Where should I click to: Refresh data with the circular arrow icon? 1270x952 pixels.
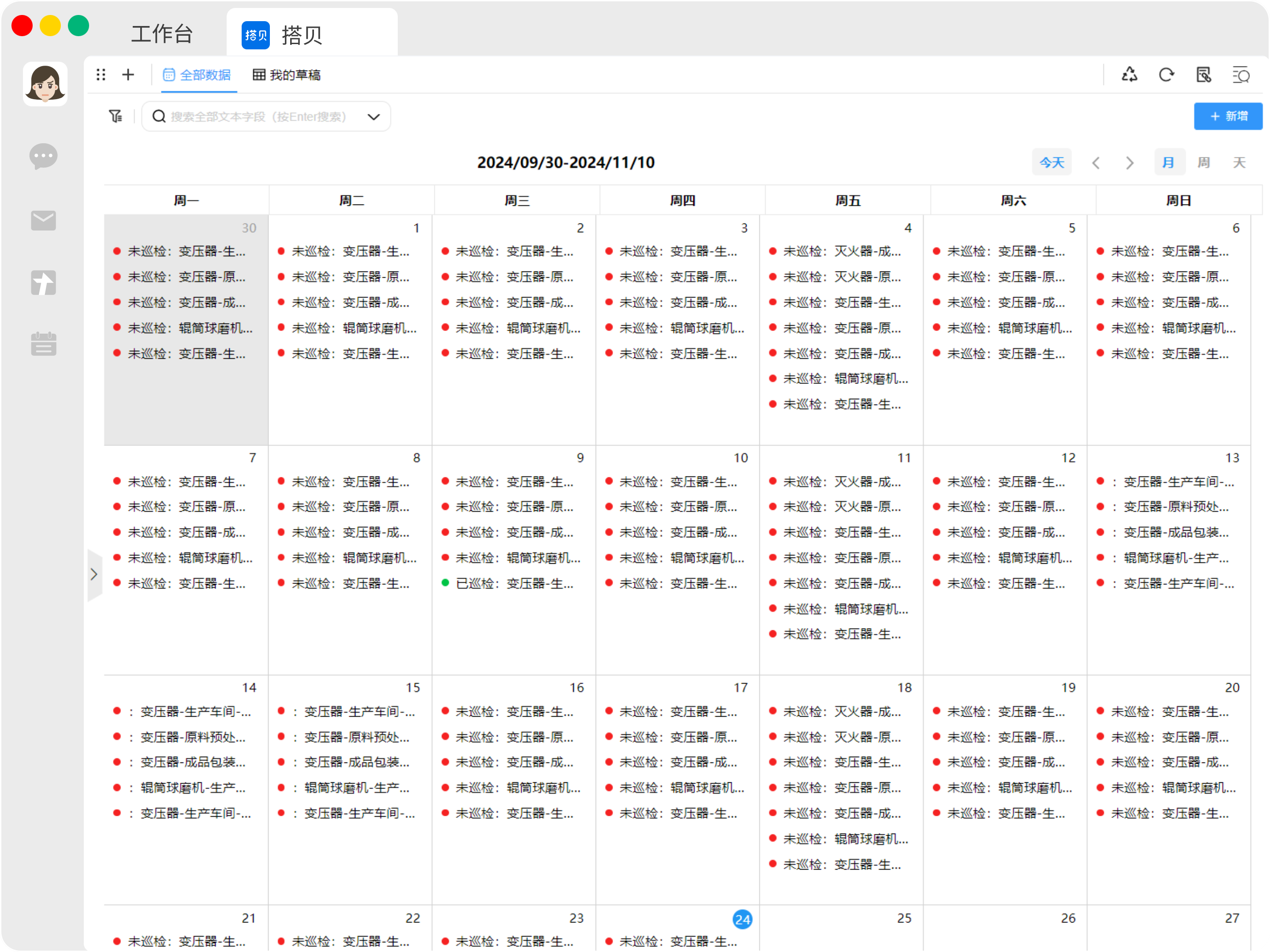1166,75
